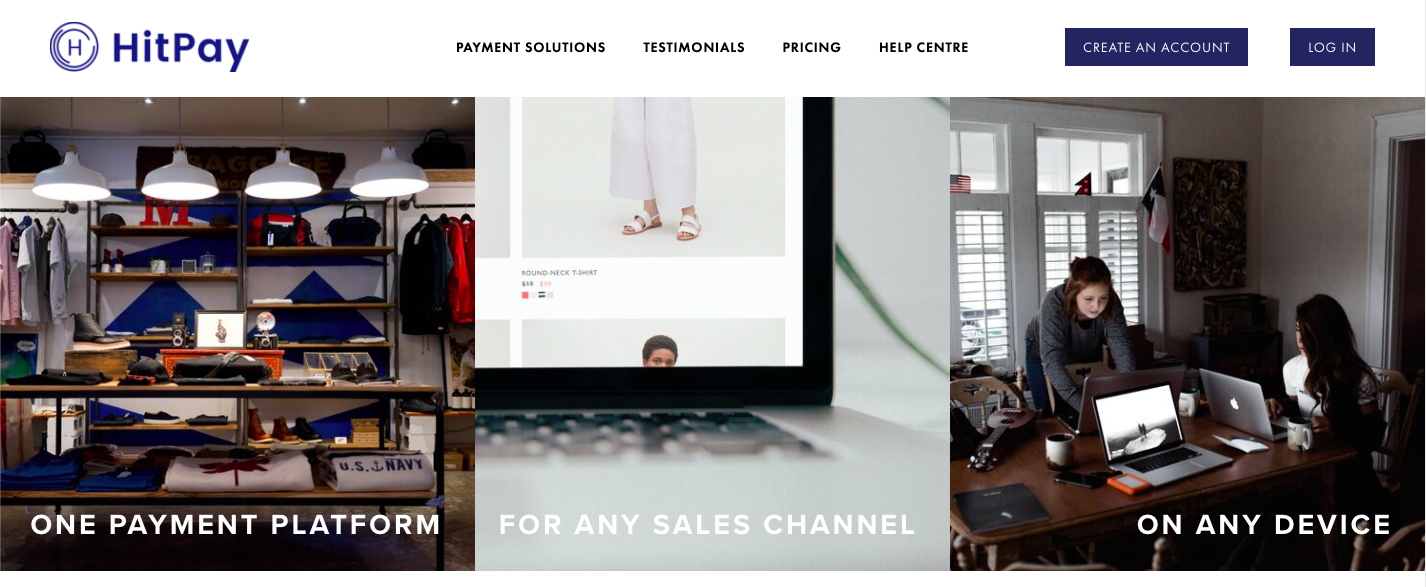Click the red color swatch under the T-shirt listing
Viewport: 1426px width, 587px height.
[x=525, y=295]
